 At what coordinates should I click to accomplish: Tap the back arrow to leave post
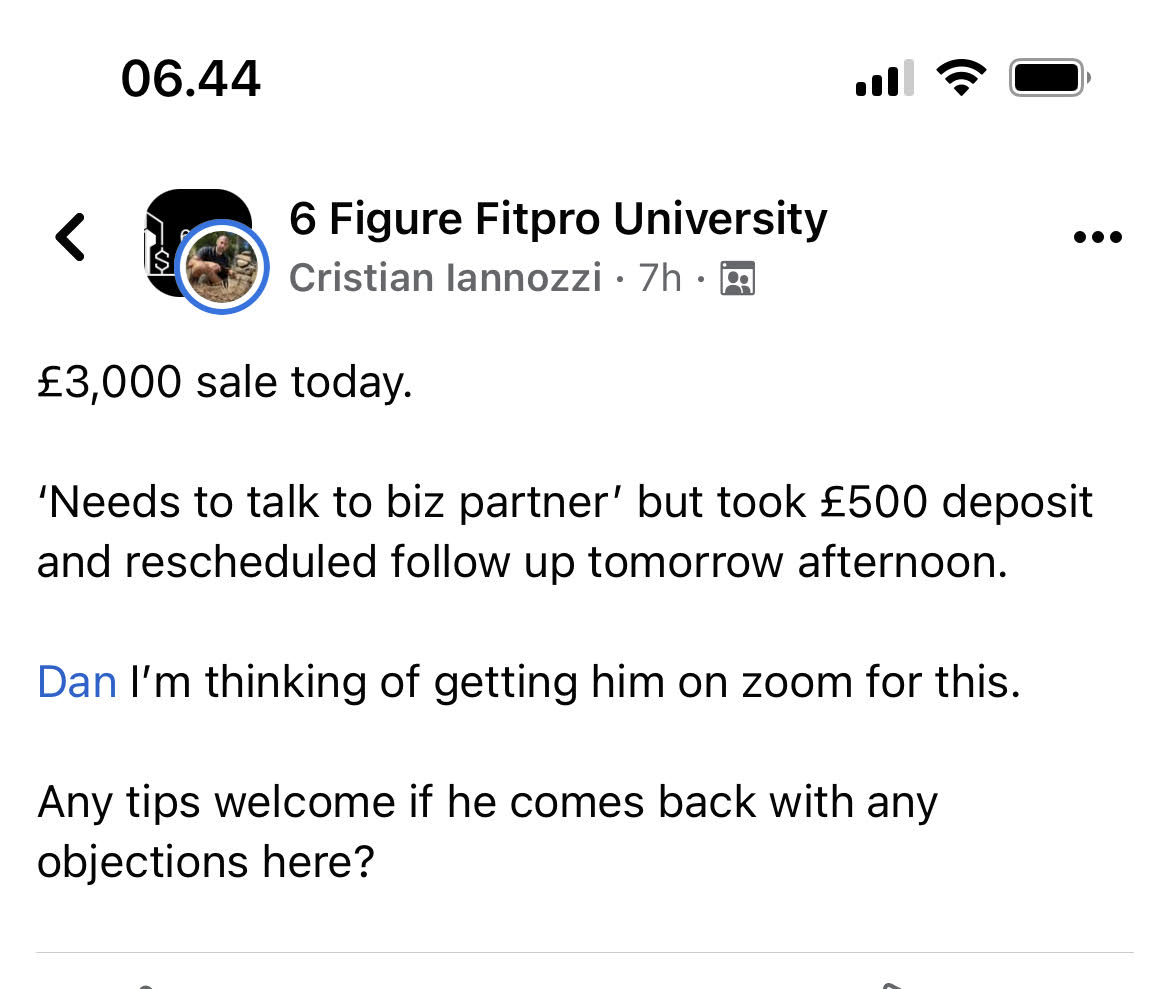[x=70, y=237]
